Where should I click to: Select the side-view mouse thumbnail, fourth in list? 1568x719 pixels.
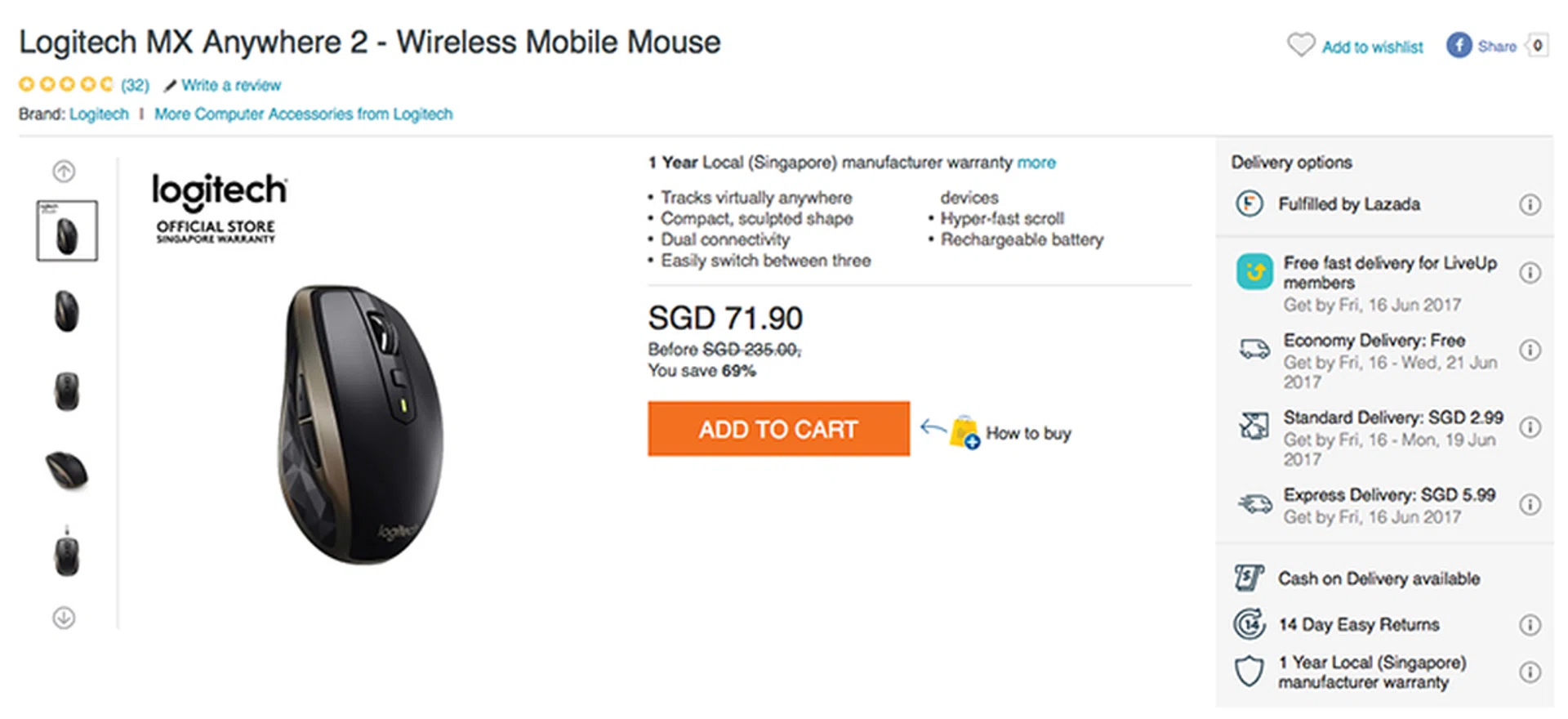coord(67,471)
